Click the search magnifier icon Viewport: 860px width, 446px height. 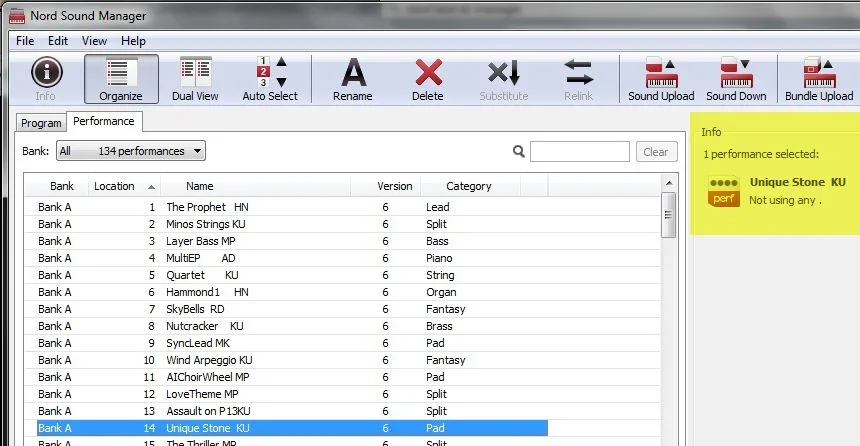(x=518, y=151)
